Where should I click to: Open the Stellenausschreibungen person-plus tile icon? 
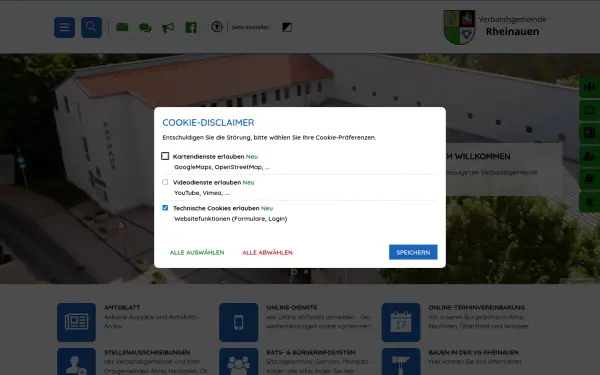click(x=77, y=362)
